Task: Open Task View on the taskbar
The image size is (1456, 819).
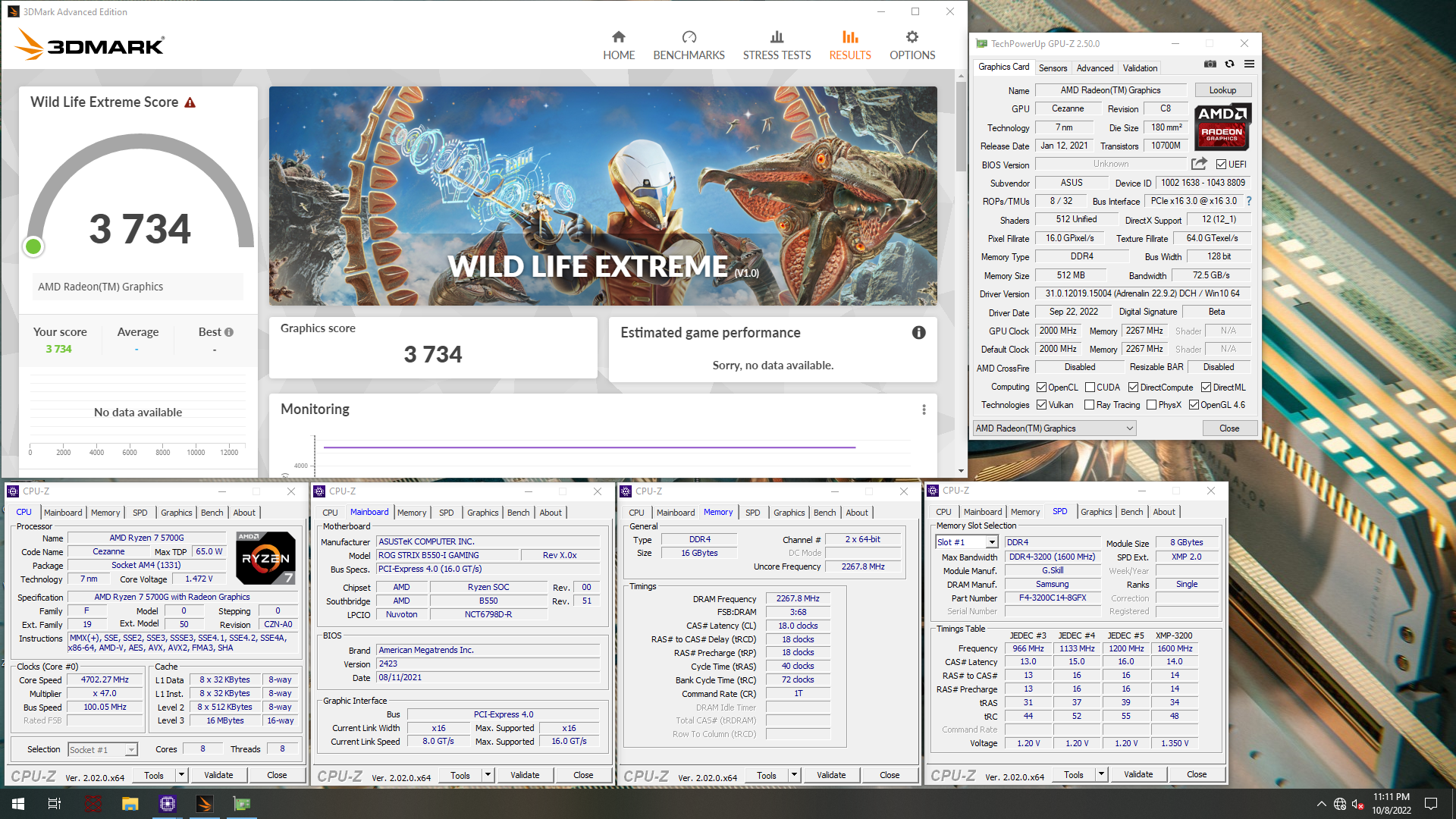Action: (55, 804)
